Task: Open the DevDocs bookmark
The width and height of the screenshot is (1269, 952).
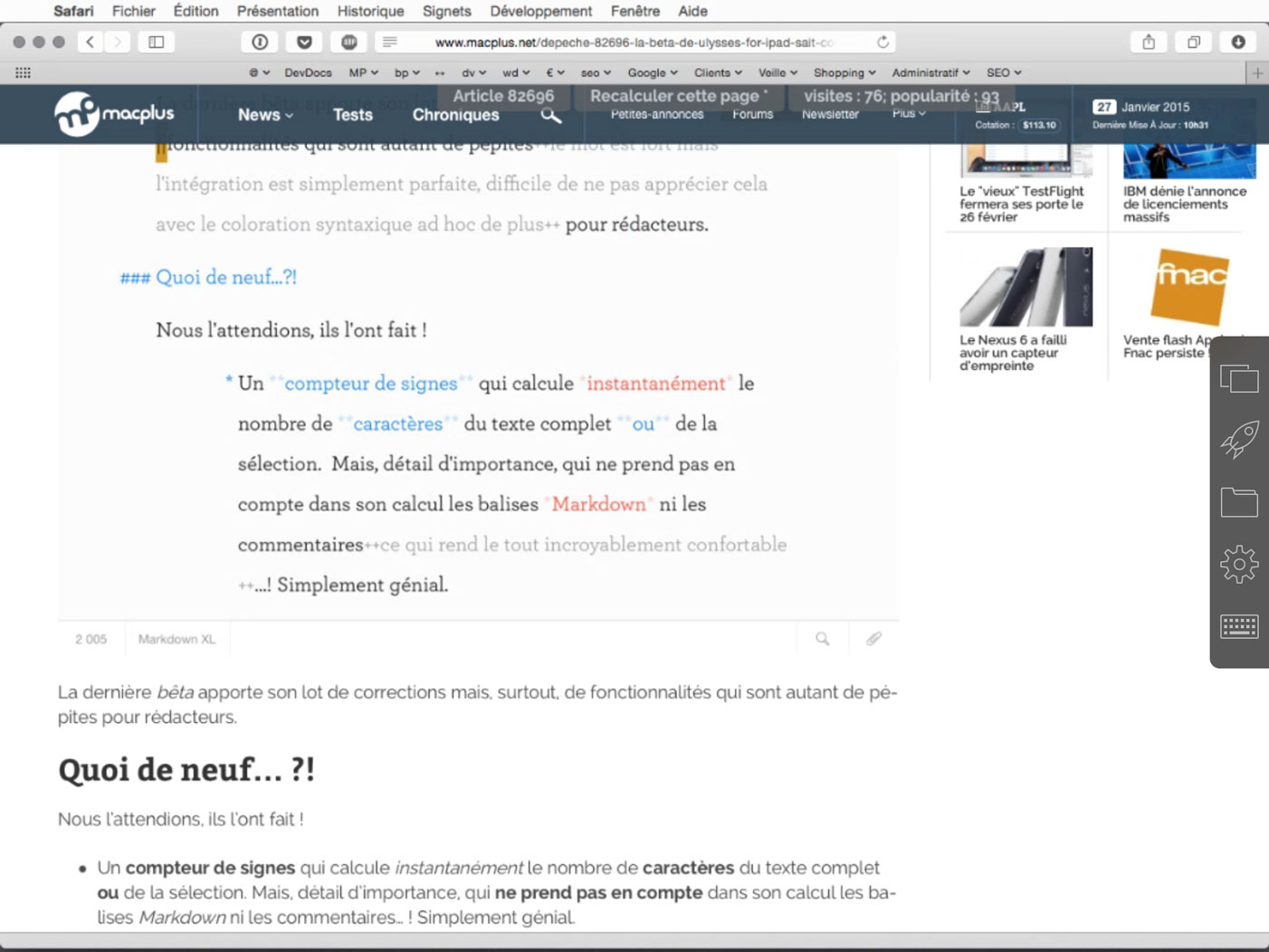Action: [308, 72]
